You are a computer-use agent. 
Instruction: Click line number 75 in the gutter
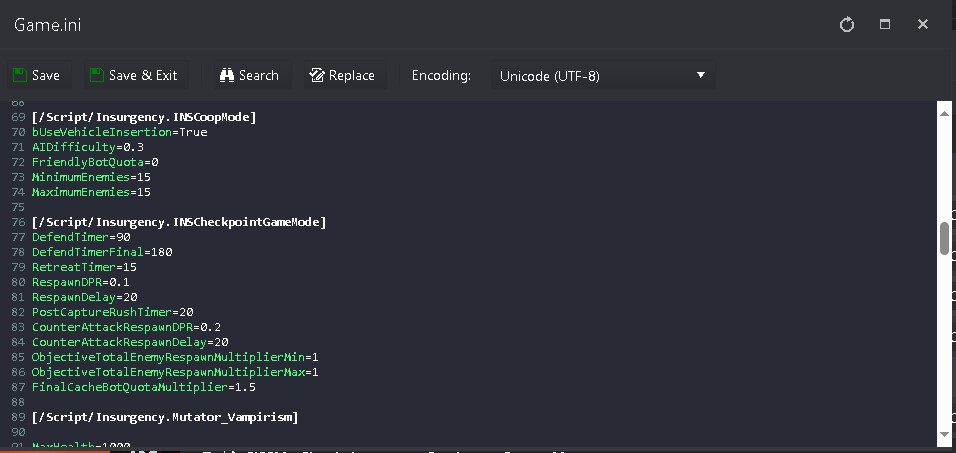pos(18,207)
